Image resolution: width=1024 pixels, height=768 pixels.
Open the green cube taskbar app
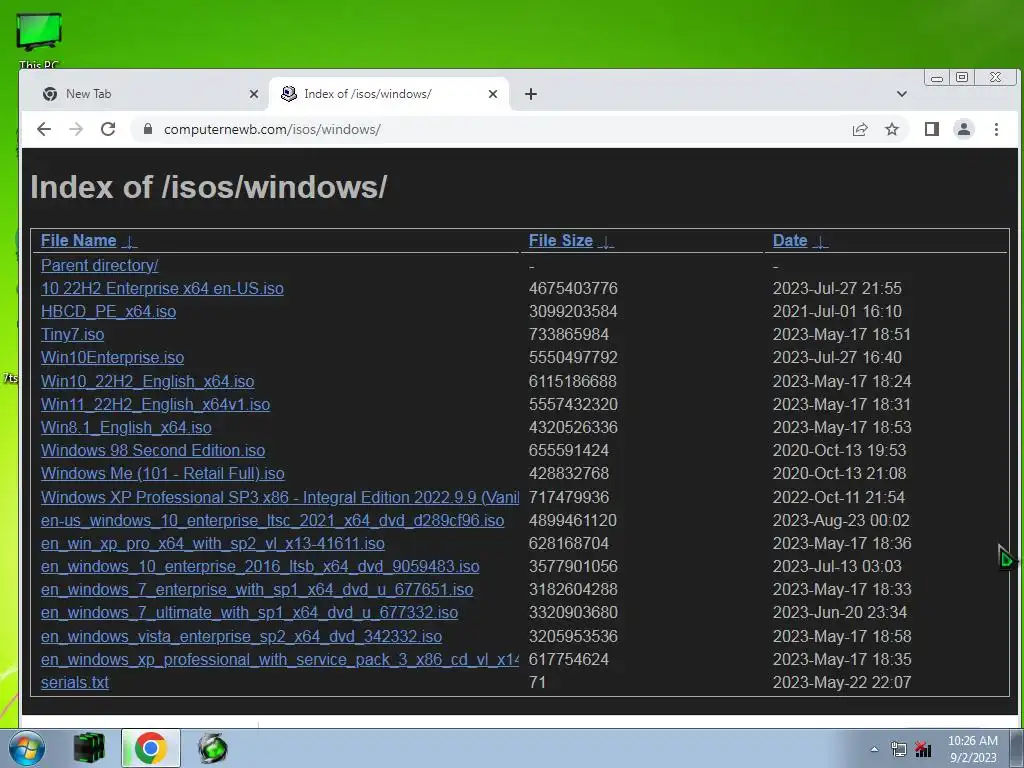tap(89, 748)
